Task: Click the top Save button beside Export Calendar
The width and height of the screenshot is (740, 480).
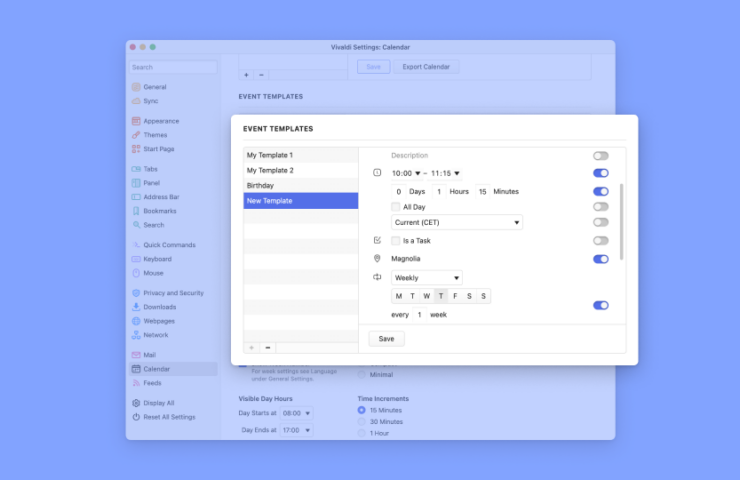Action: 373,67
